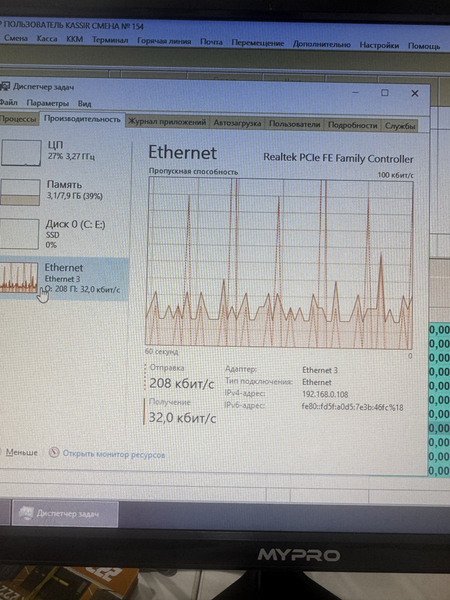Click the Ethernet throughput graph area
The width and height of the screenshot is (450, 600).
pyautogui.click(x=279, y=263)
